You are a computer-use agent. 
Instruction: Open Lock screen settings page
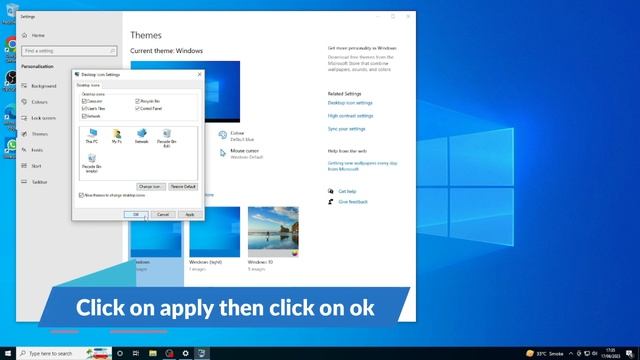(39, 118)
